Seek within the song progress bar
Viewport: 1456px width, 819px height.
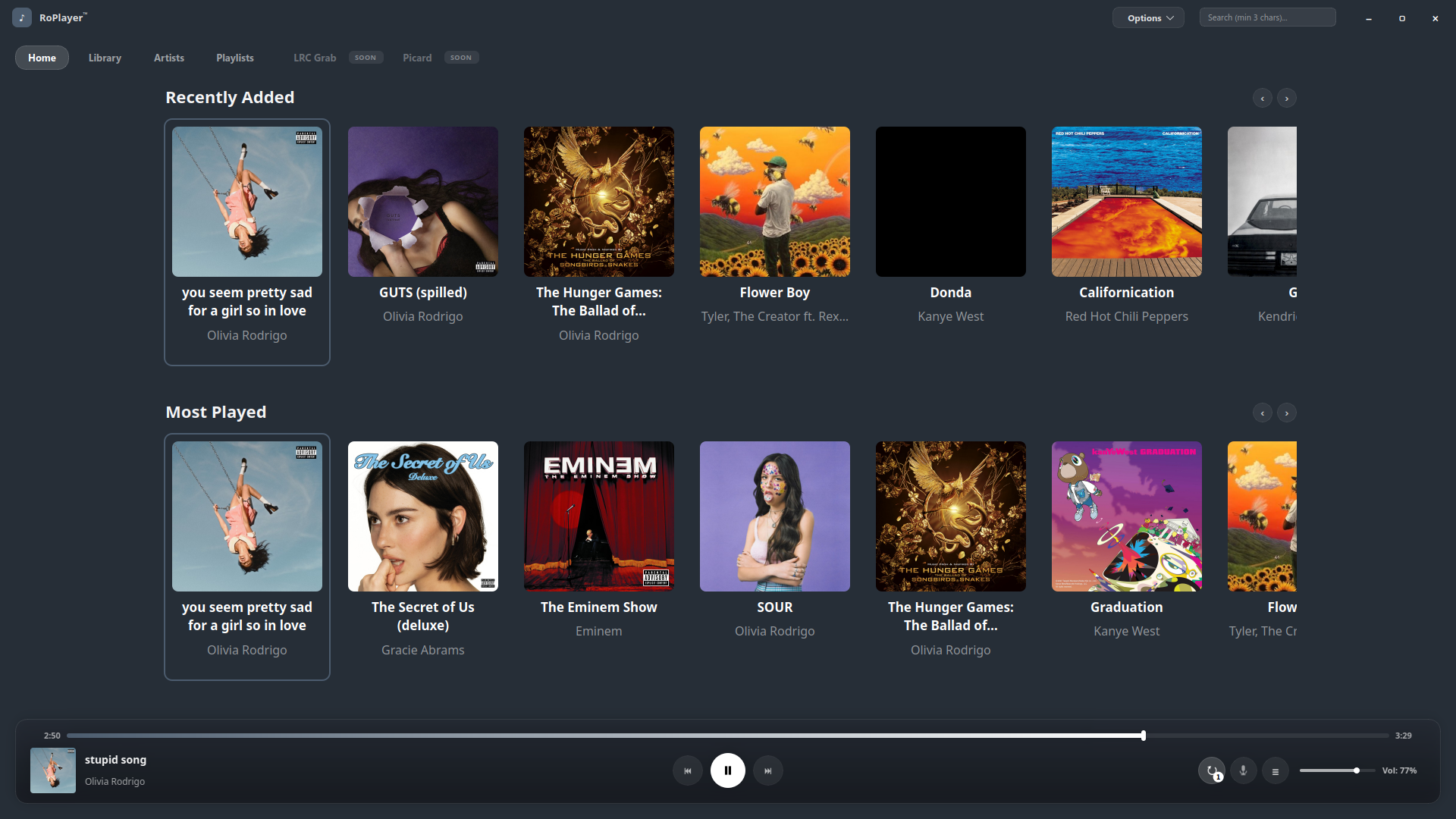point(728,736)
